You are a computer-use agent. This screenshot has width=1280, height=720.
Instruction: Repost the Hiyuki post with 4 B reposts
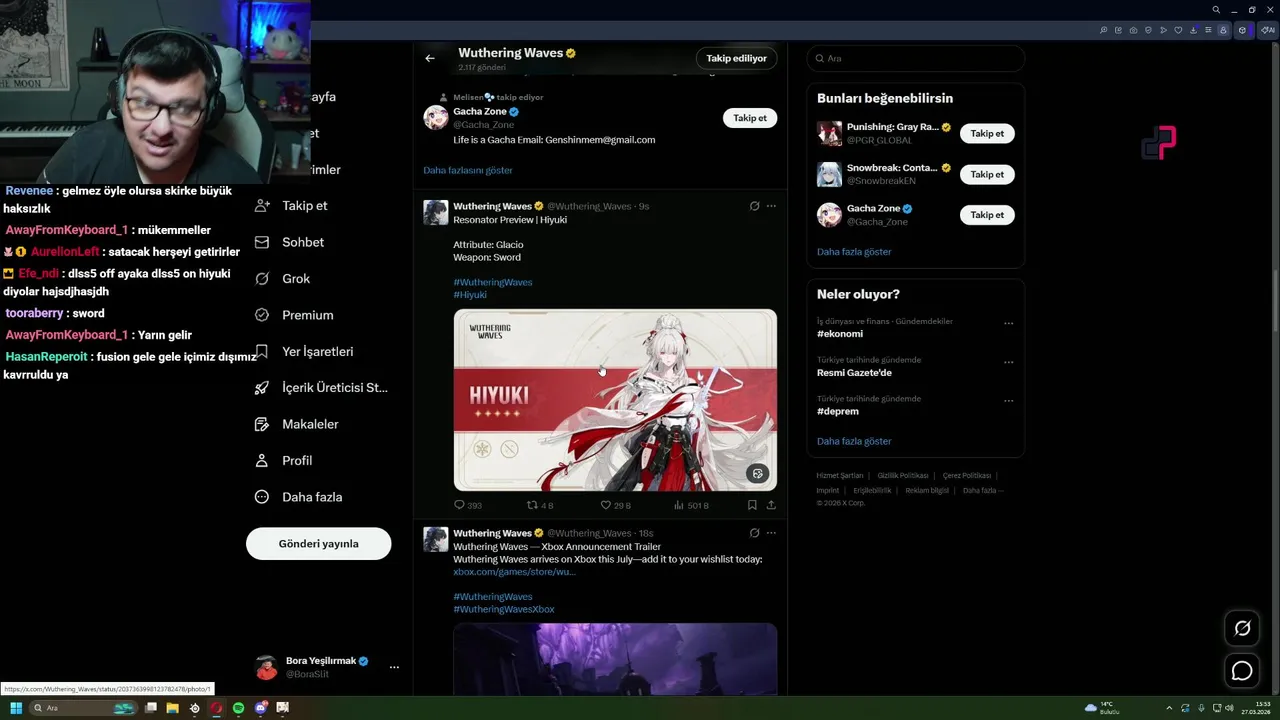pos(540,505)
